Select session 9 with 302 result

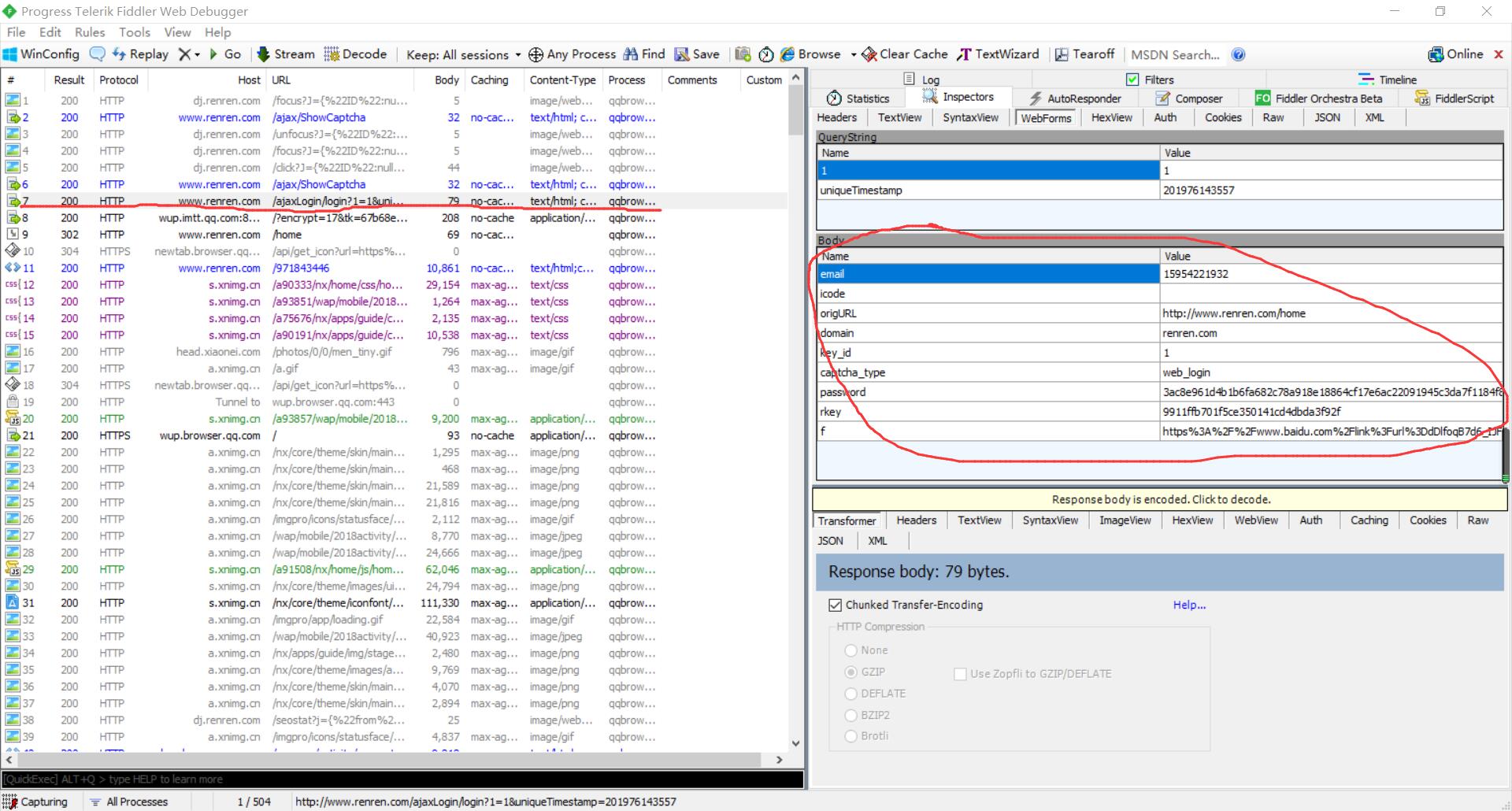(394, 235)
